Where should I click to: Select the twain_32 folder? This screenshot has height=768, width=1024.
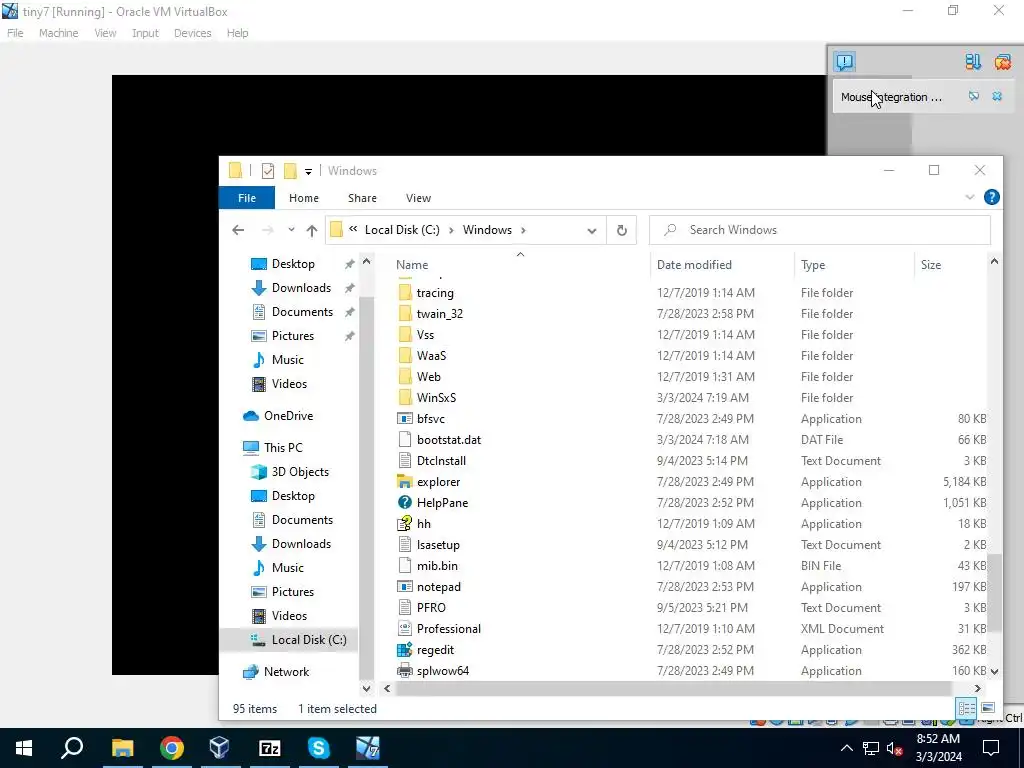click(440, 314)
